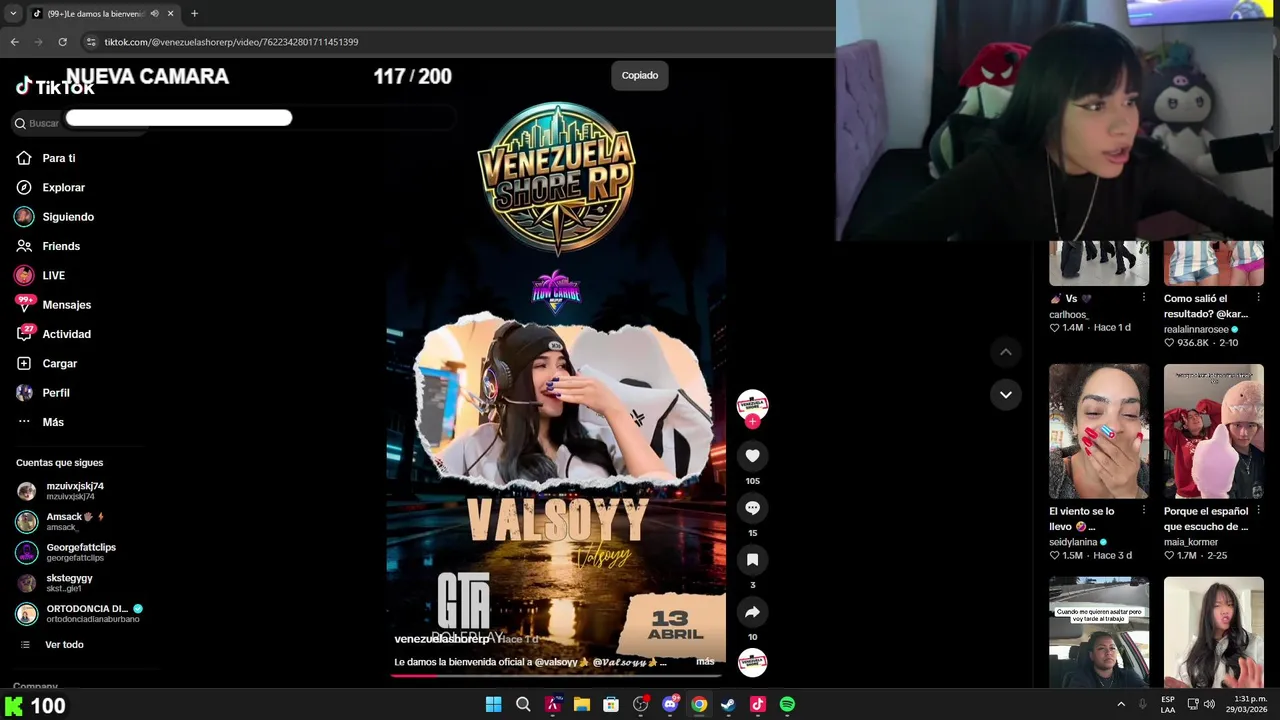Go to next video down chevron
This screenshot has height=720, width=1280.
(x=1006, y=395)
